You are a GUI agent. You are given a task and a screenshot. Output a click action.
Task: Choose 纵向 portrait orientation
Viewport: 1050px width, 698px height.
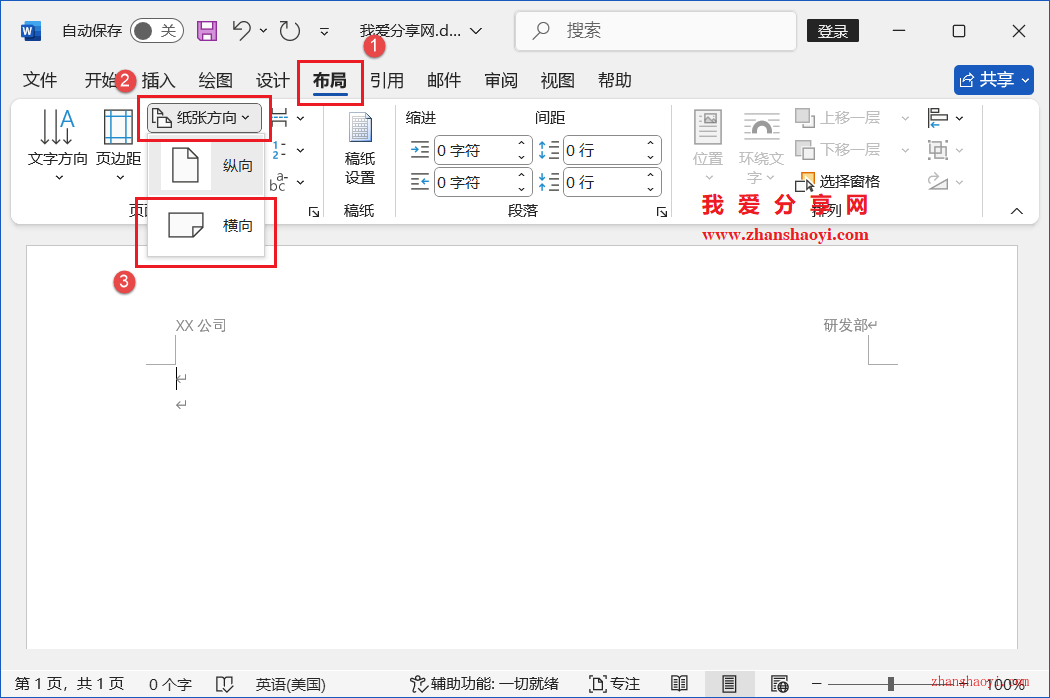tap(206, 165)
